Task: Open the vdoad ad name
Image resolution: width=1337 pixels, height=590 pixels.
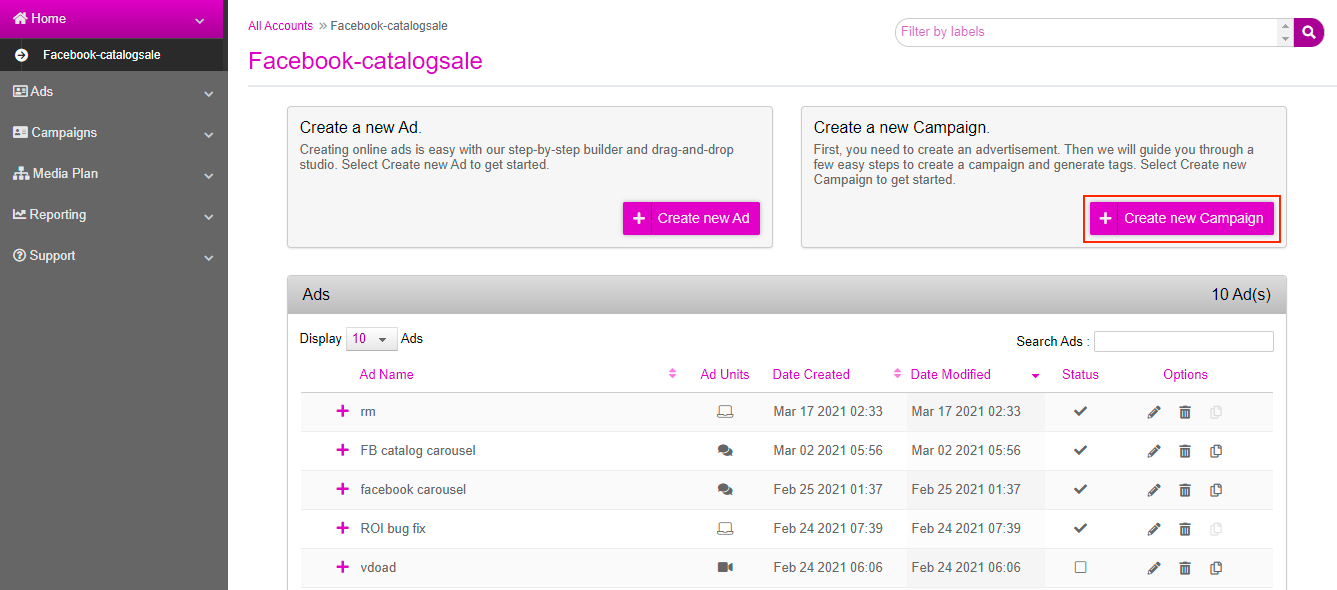Action: [x=378, y=568]
